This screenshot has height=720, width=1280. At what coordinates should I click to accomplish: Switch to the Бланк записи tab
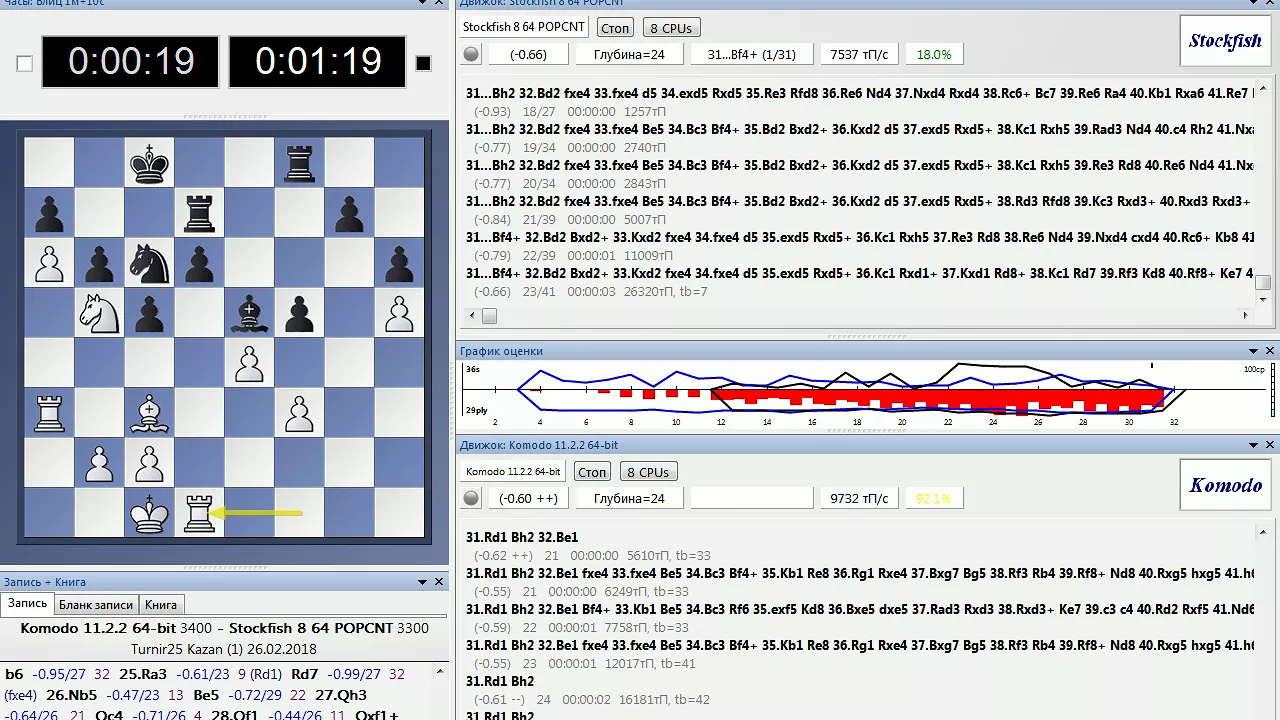[96, 604]
